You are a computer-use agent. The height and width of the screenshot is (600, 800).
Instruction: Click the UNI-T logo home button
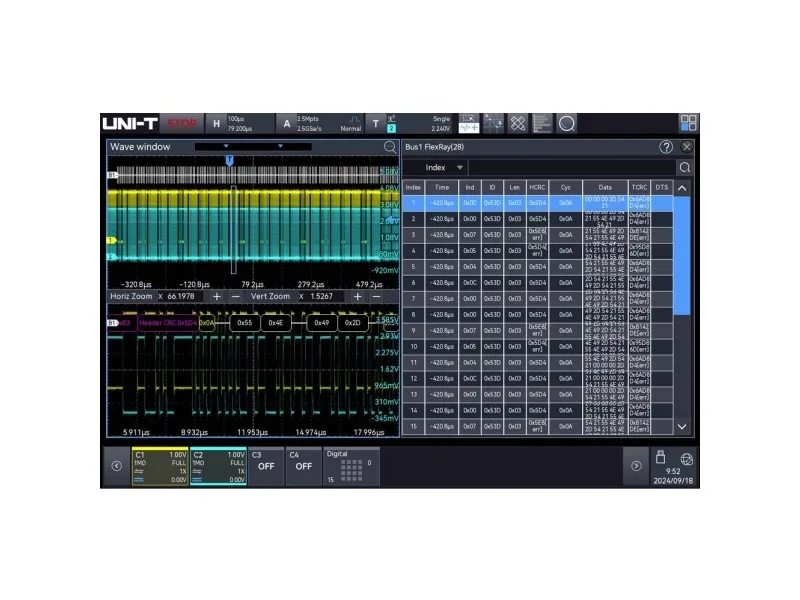(130, 123)
